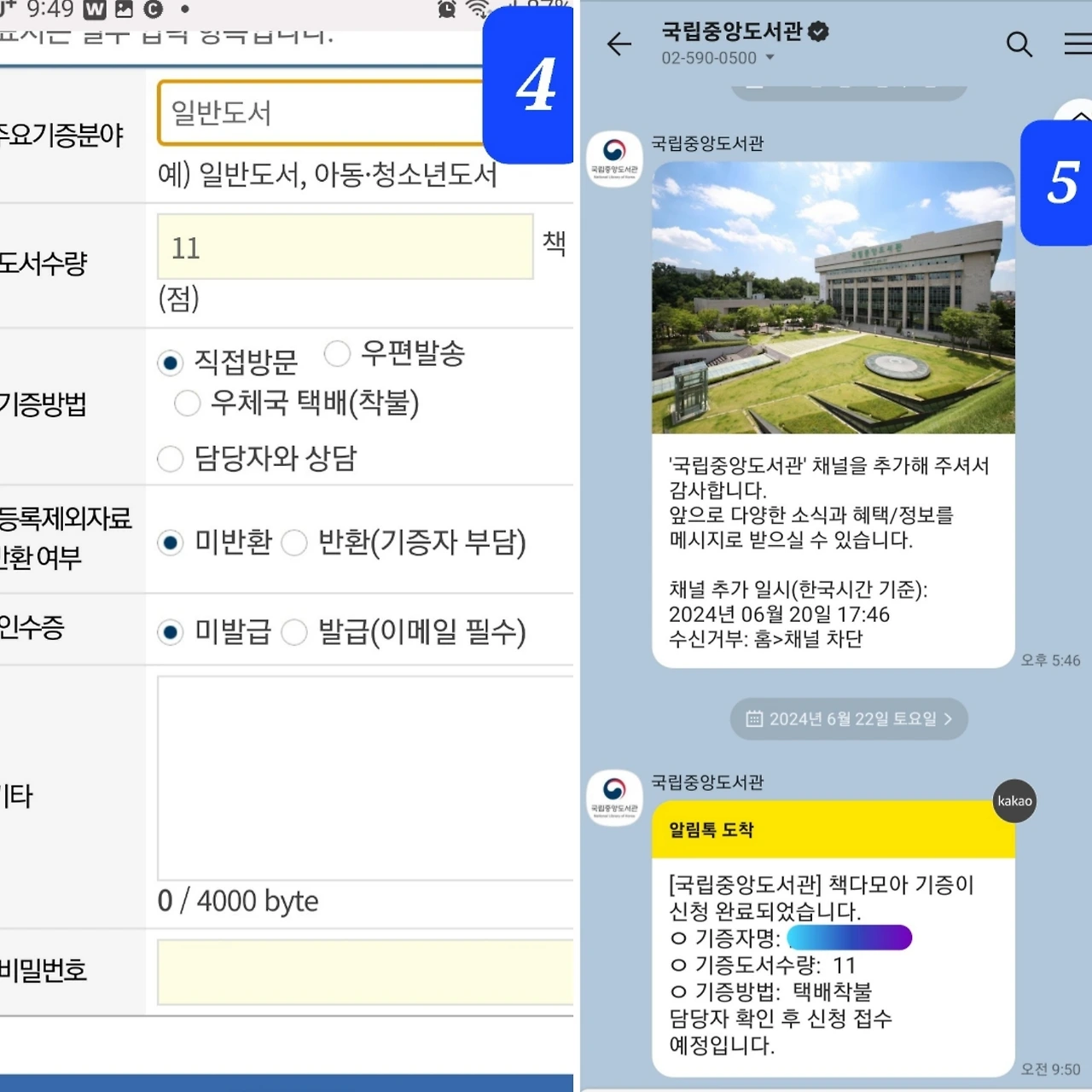Tap the C notification icon in the status bar
This screenshot has width=1092, height=1092.
(154, 10)
